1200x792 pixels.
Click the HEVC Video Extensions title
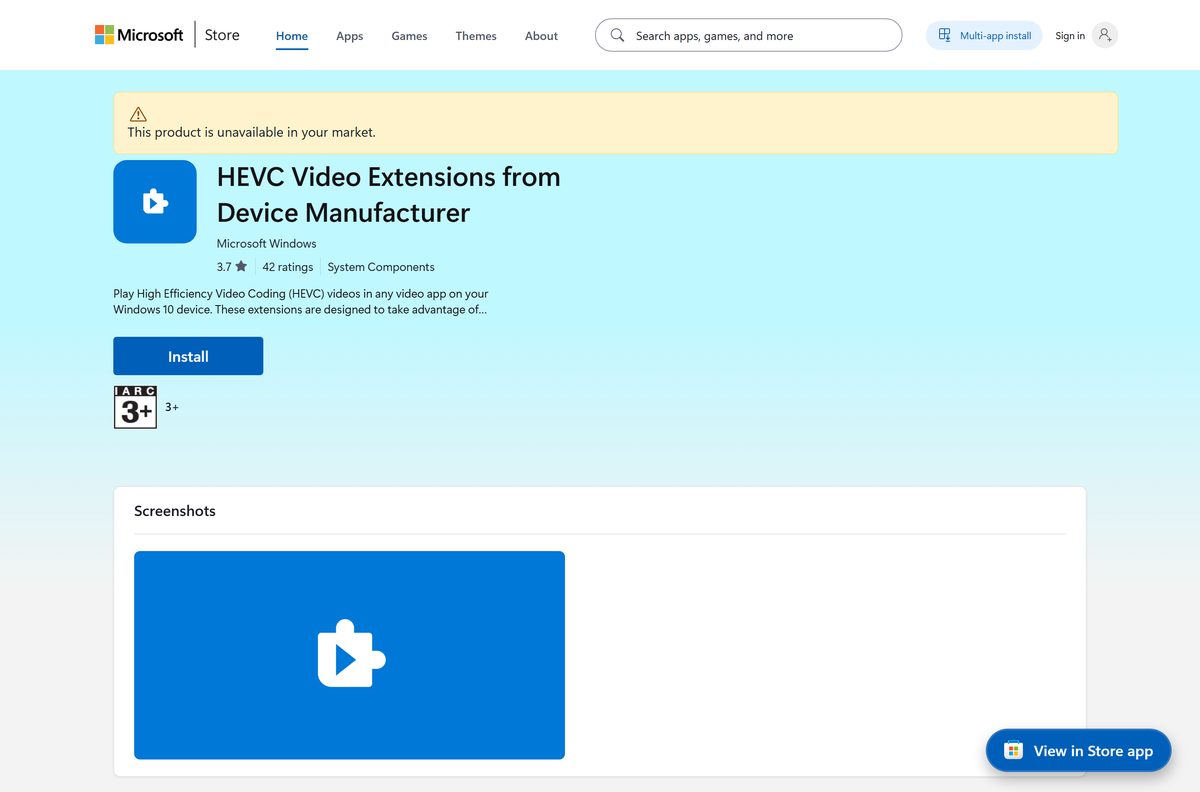pyautogui.click(x=389, y=194)
